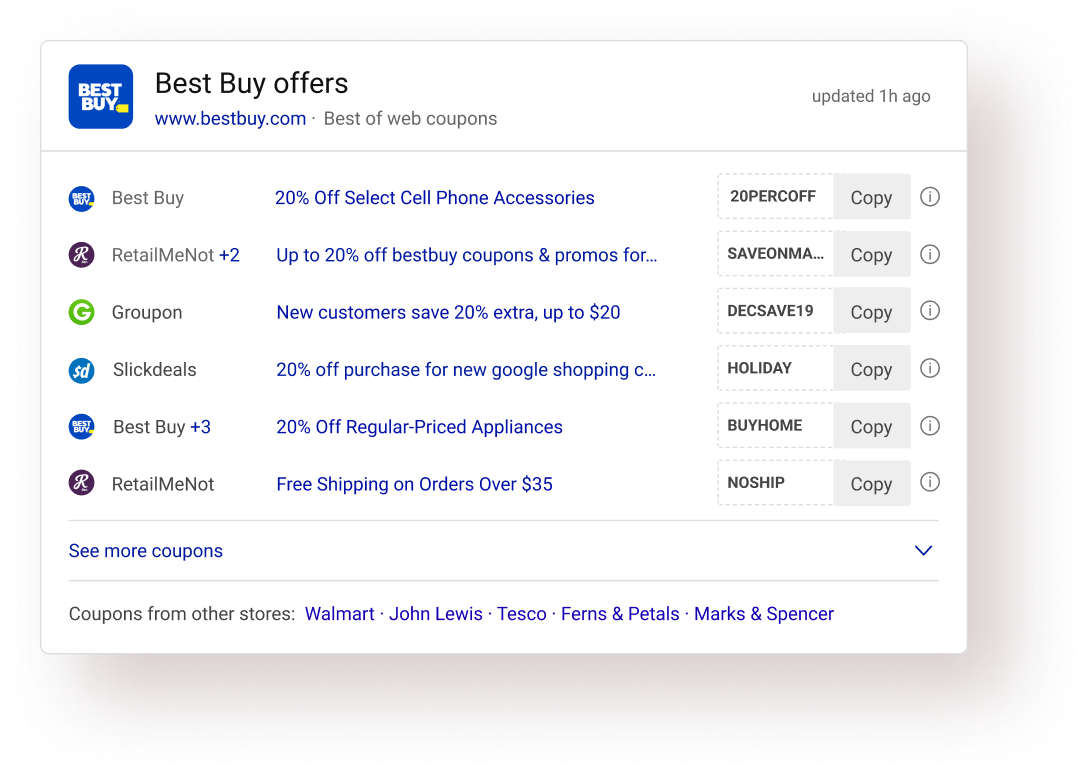This screenshot has height=775, width=1089.
Task: Click the Best Buy logo in header
Action: [x=100, y=97]
